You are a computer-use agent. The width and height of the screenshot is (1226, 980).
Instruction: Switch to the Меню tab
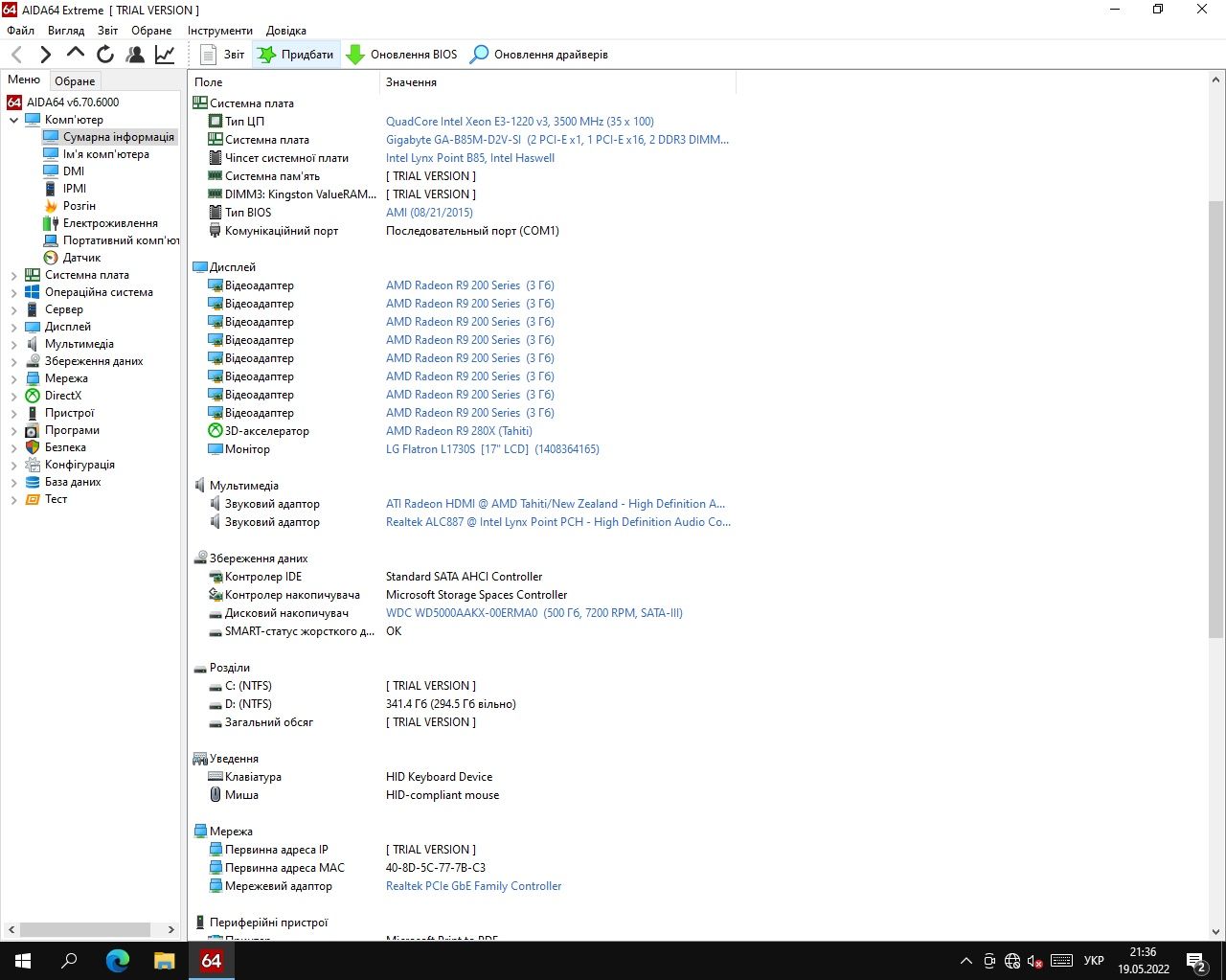click(24, 80)
